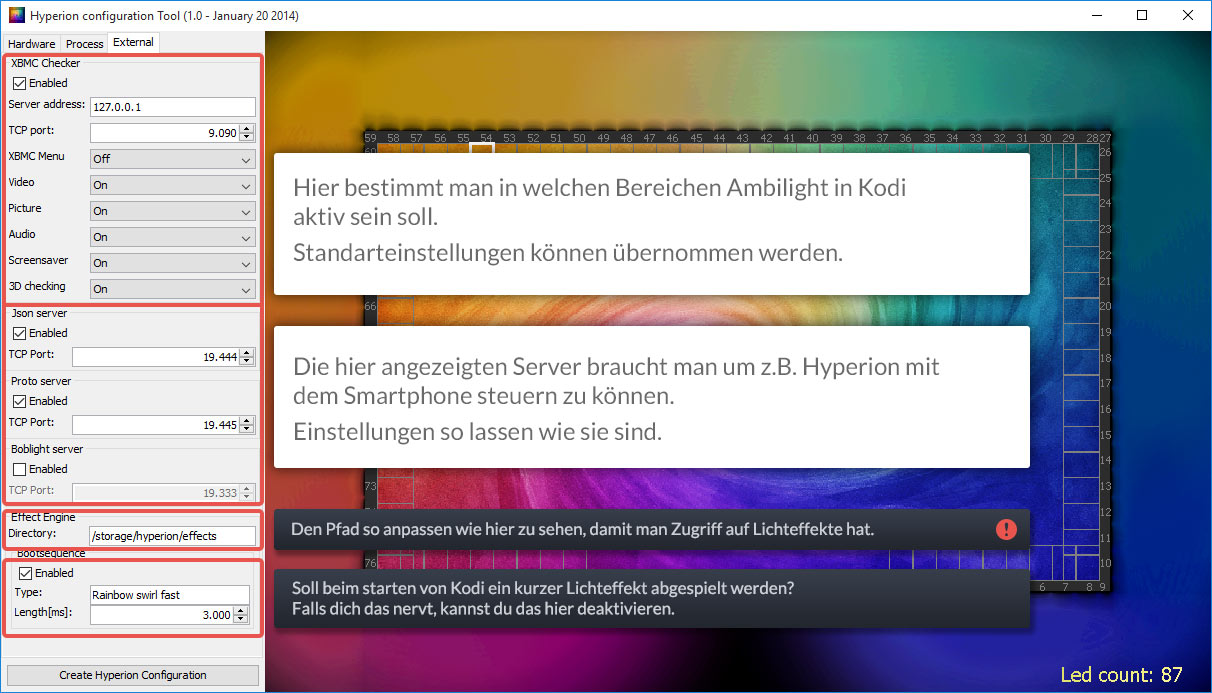Open the Process tab
Viewport: 1212px width, 693px height.
(x=85, y=44)
